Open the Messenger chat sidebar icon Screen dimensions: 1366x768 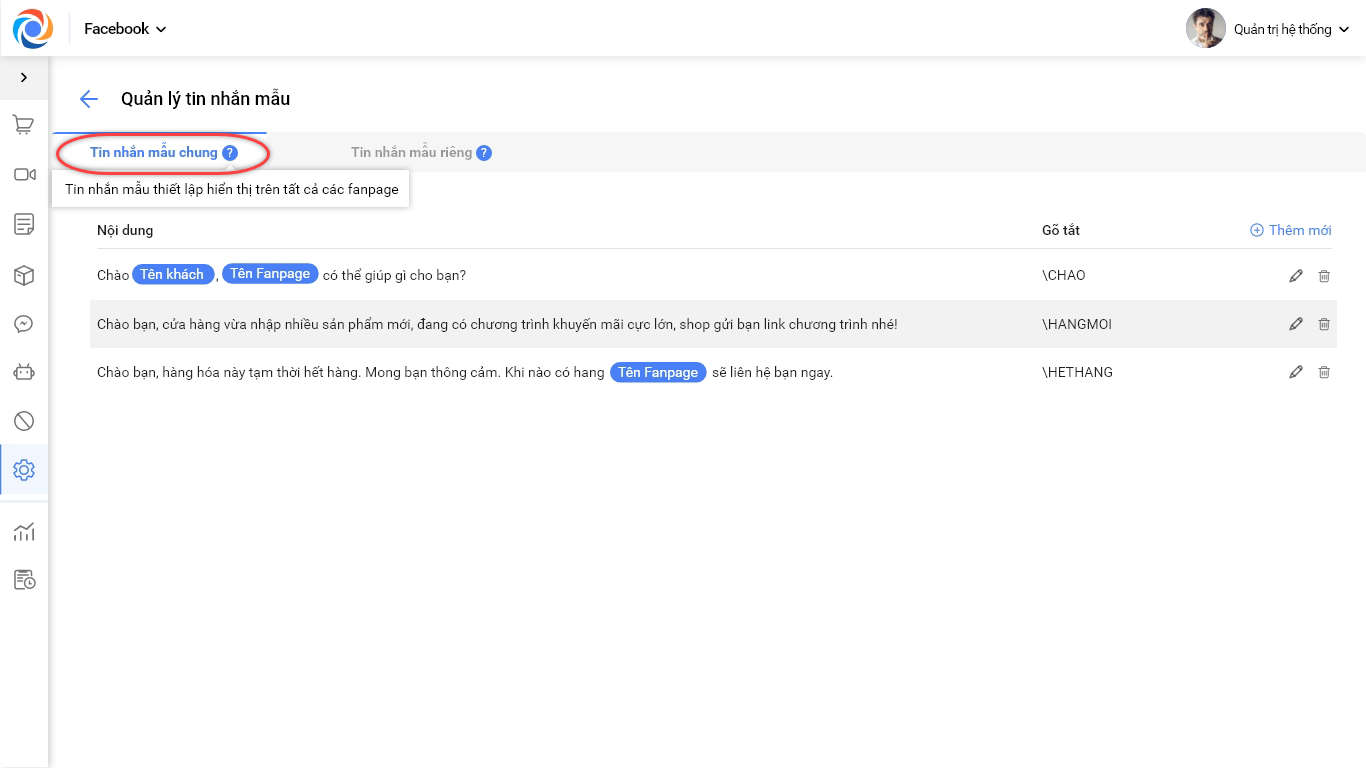[24, 324]
